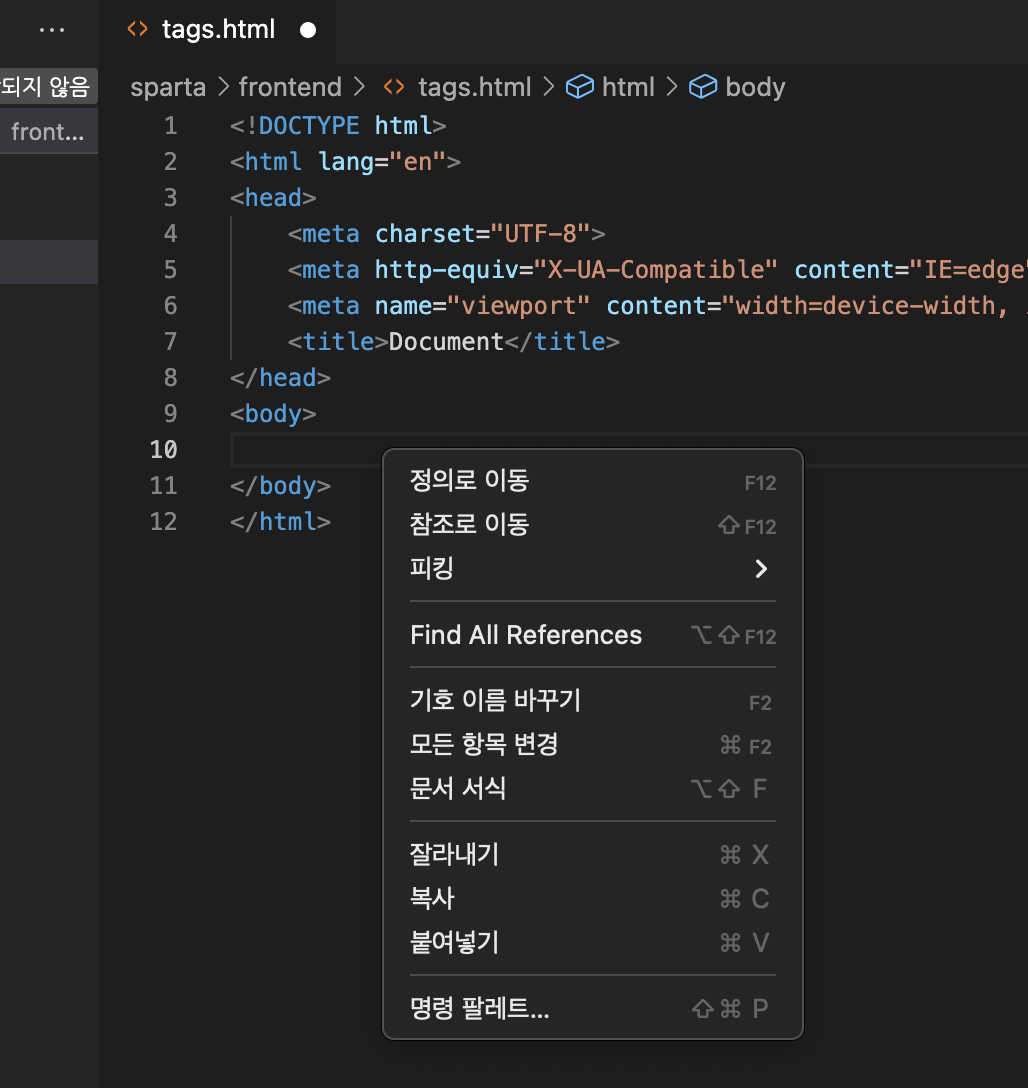Click line number 1 in the gutter
This screenshot has width=1028, height=1088.
click(171, 126)
